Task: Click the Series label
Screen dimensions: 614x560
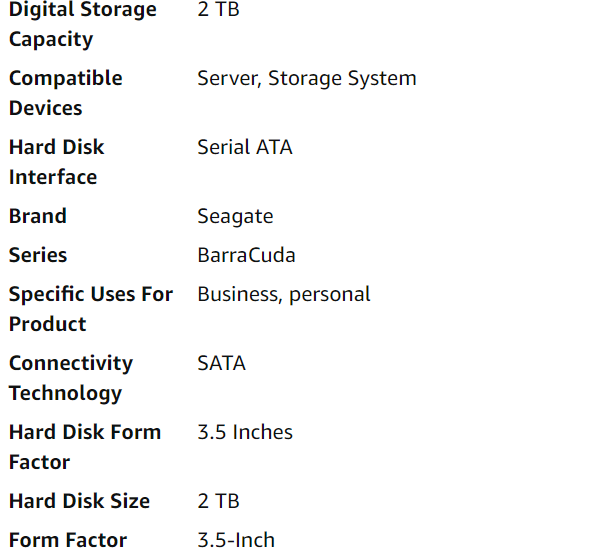Action: coord(38,255)
